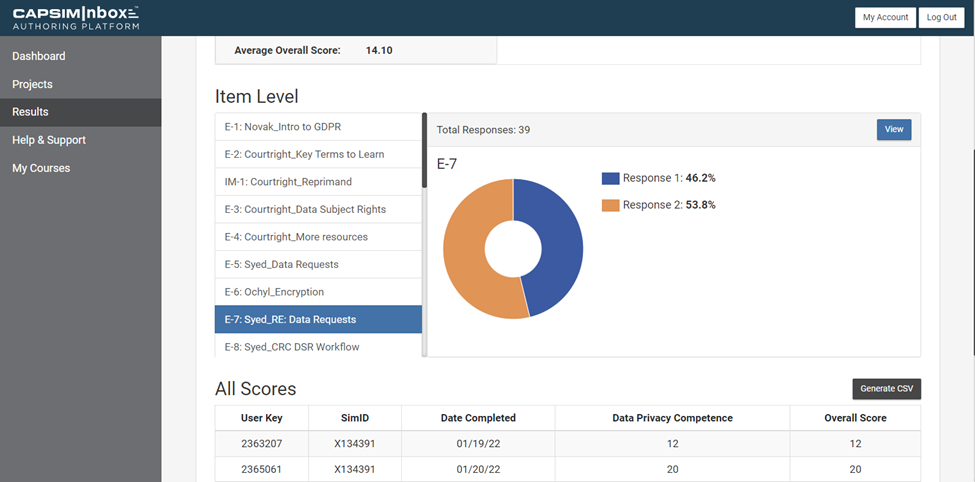Select item E-5: Syed_Data Requests
Screen dimensions: 975x482
pos(318,264)
